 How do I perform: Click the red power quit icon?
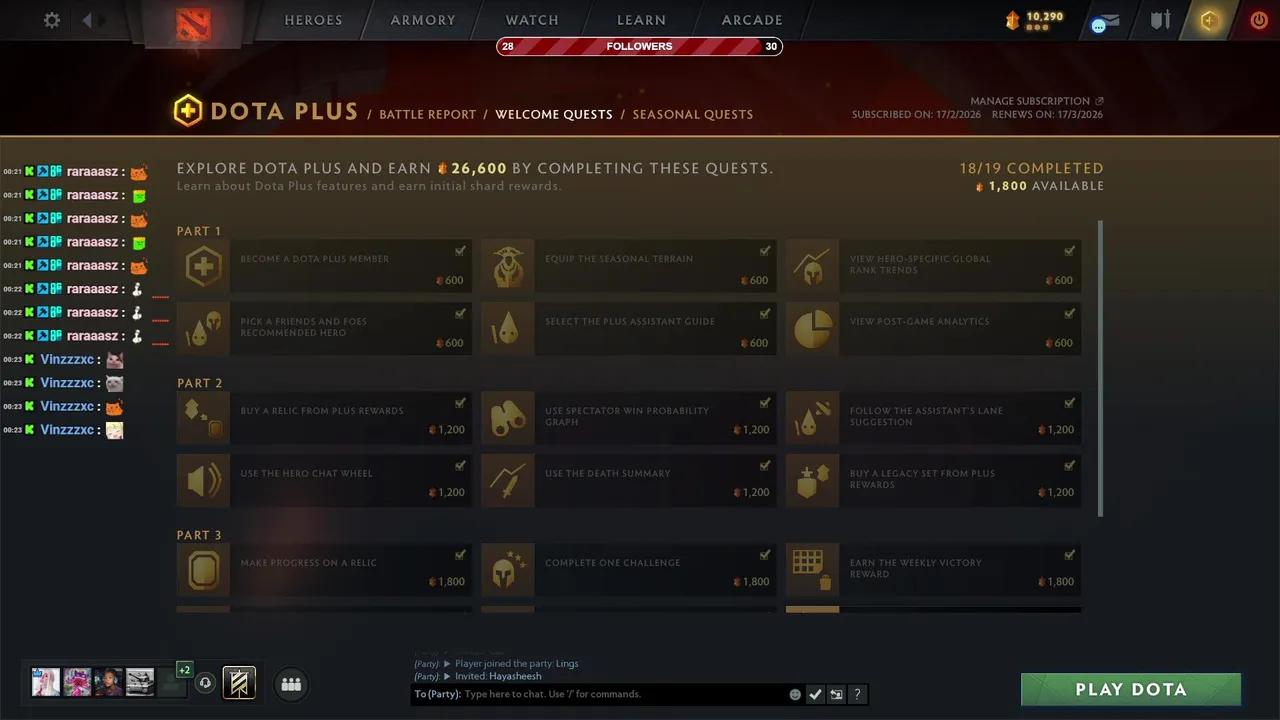[1259, 20]
